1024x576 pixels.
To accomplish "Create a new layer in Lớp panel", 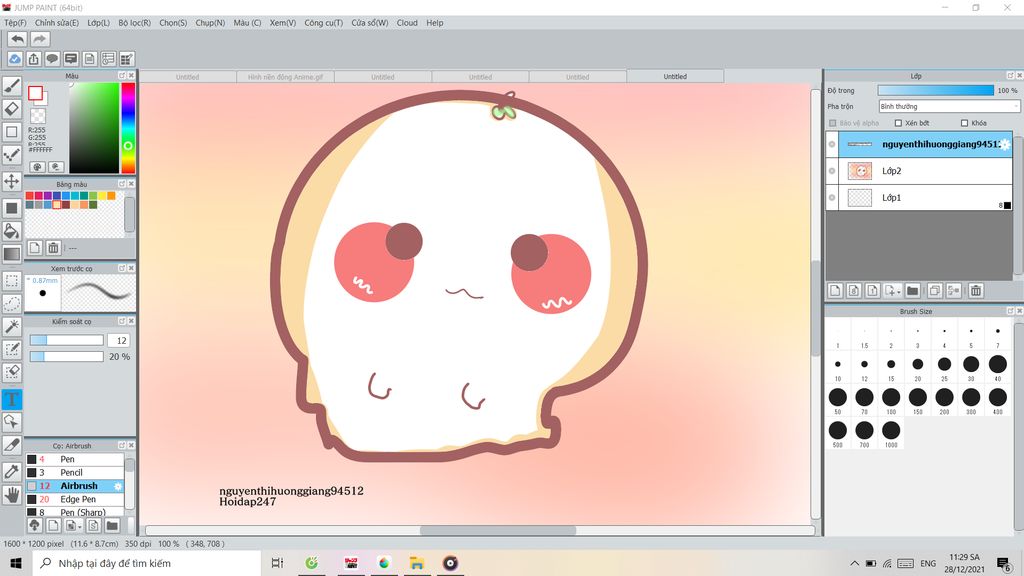I will (x=835, y=291).
